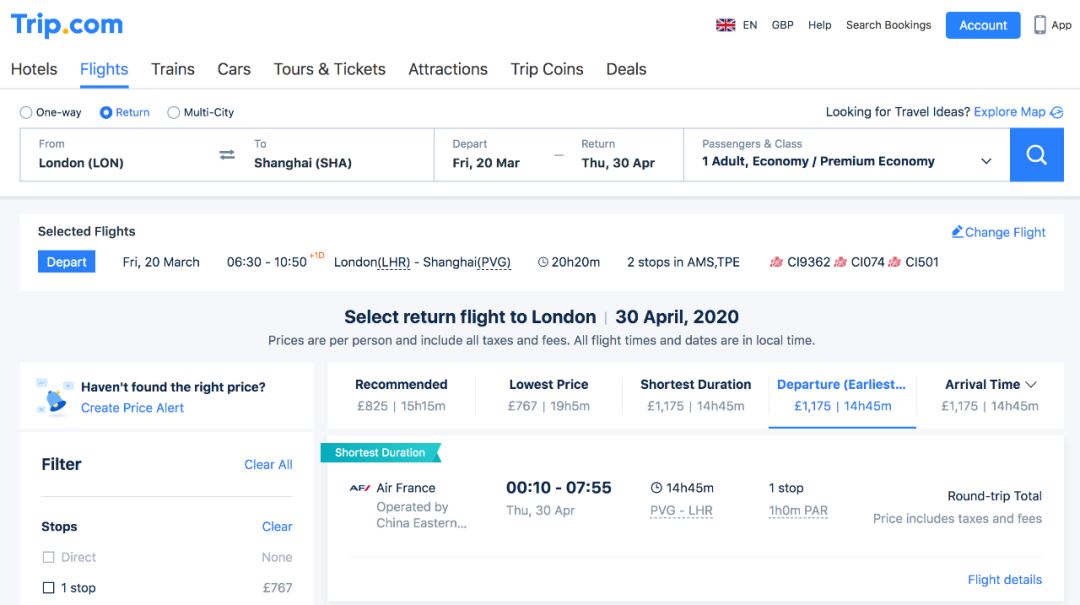
Task: Check the 1 stop filter checkbox
Action: [x=48, y=588]
